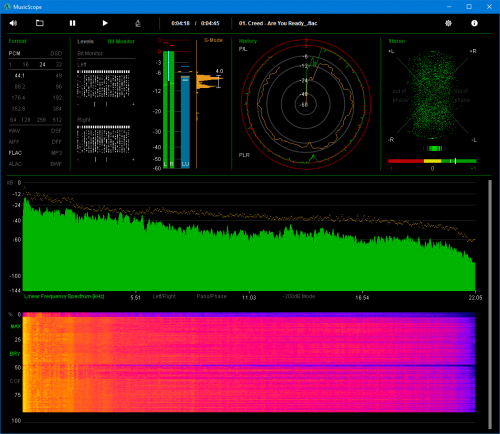Switch to the Bit Monitor tab
500x434 pixels.
121,41
